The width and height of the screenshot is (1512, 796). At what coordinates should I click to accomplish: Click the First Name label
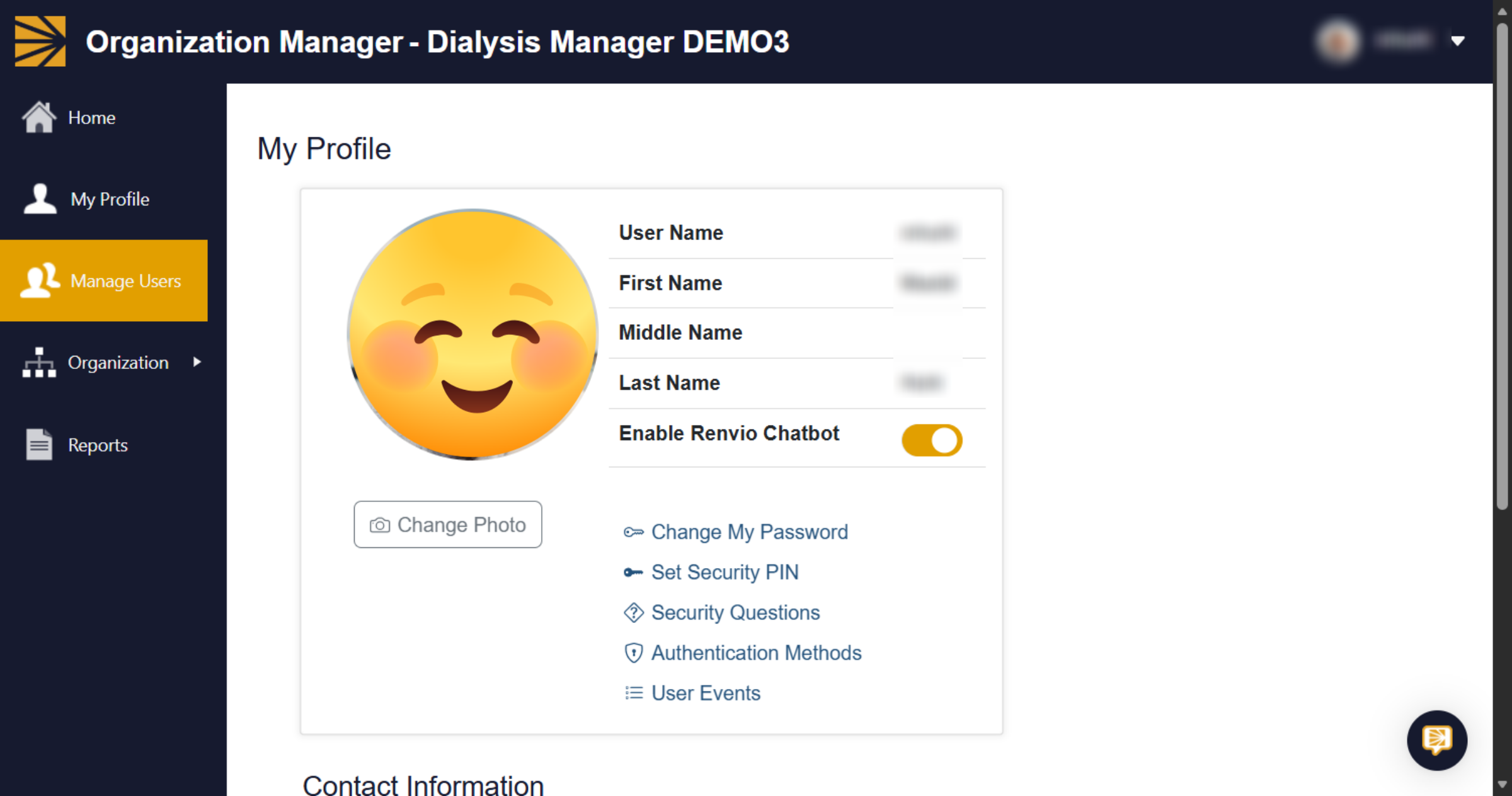[x=670, y=283]
